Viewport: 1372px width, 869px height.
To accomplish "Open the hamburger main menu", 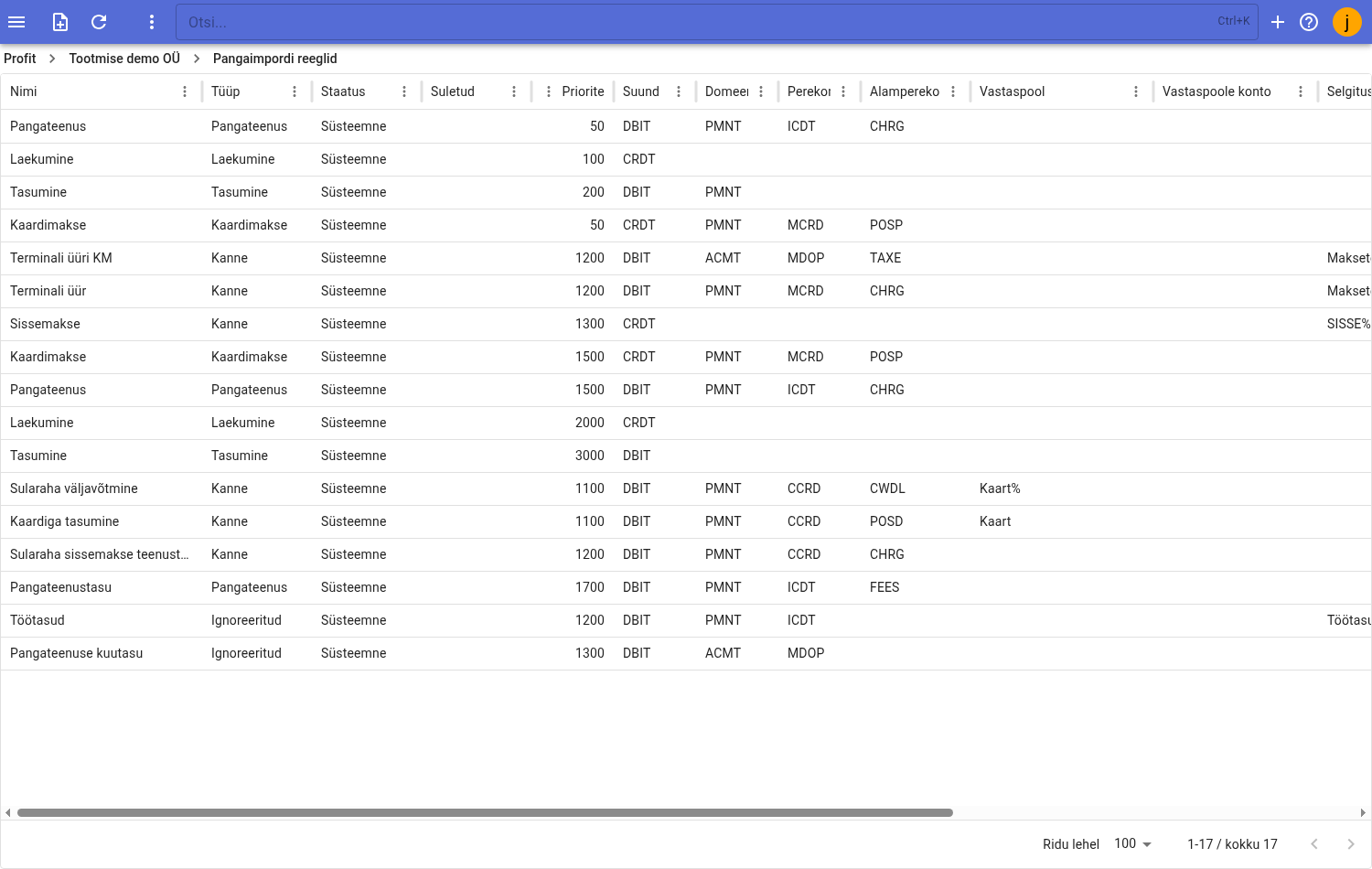I will (16, 22).
